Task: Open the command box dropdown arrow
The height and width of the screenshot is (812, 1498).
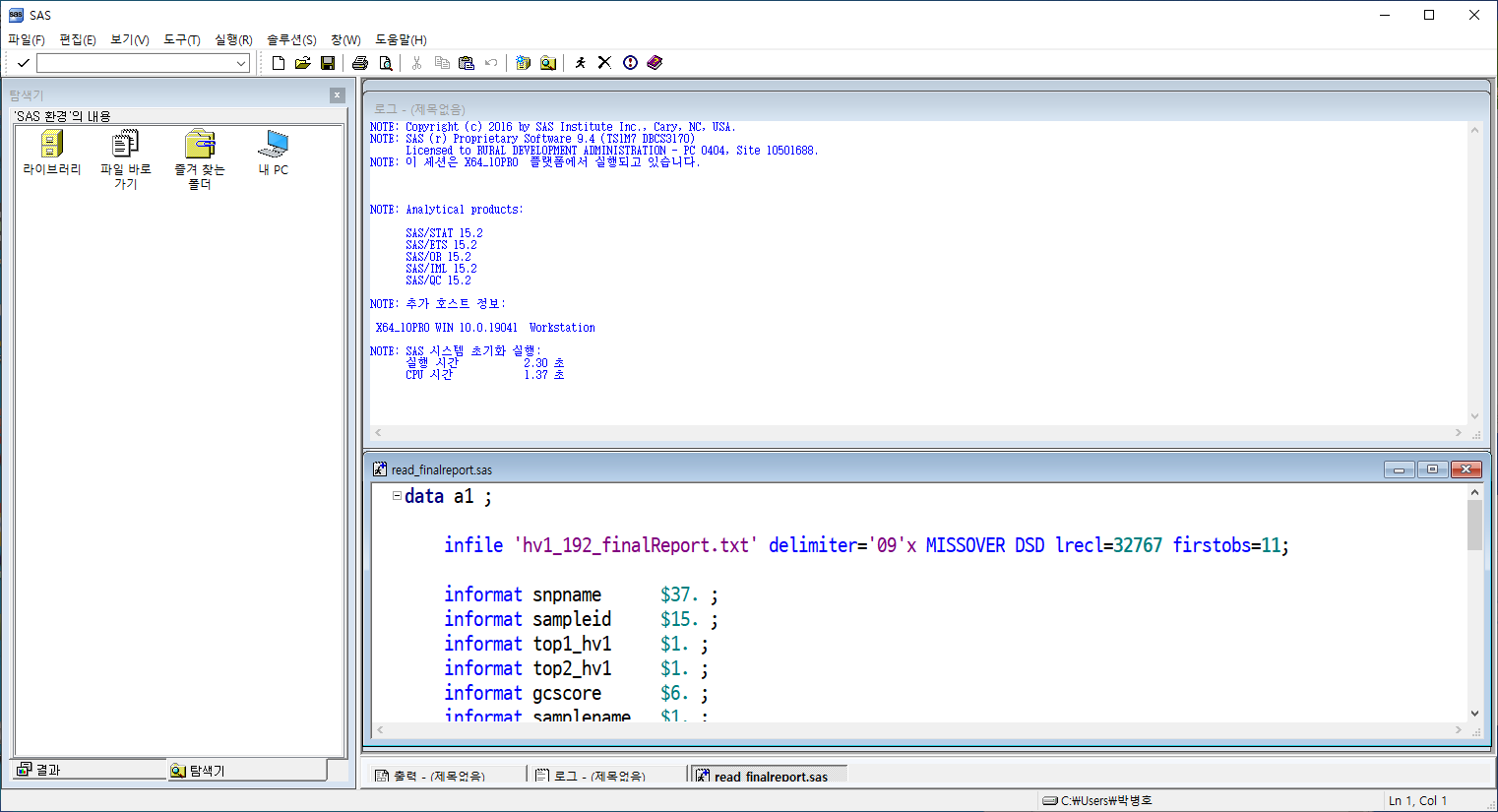Action: (x=241, y=63)
